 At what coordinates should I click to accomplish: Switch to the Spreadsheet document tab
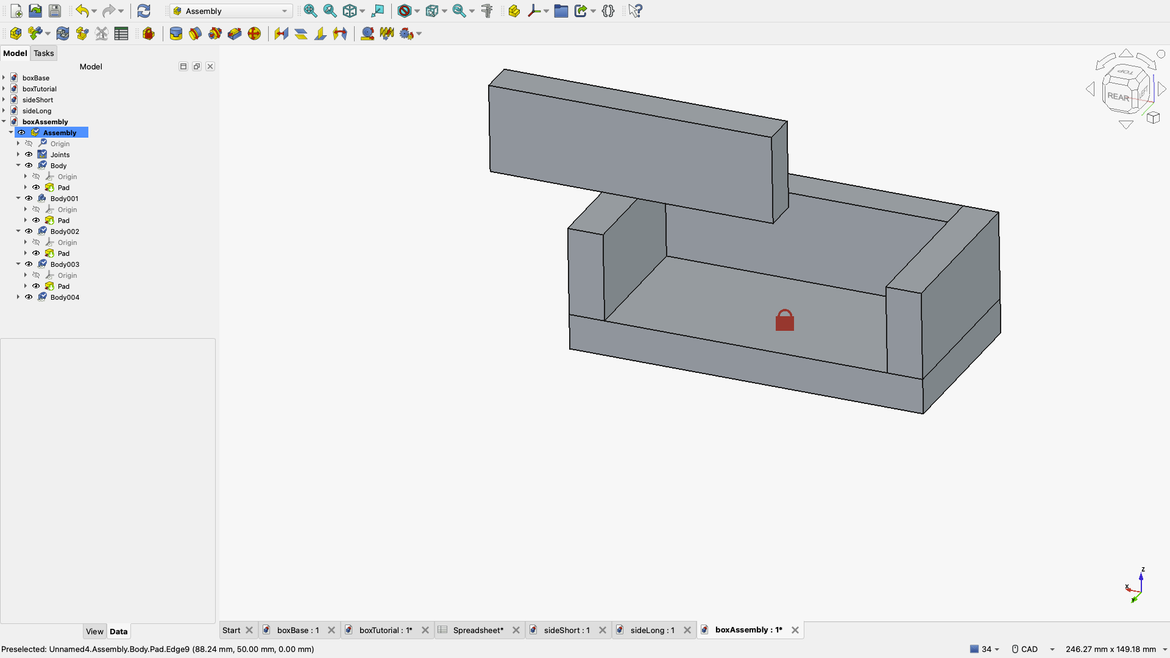point(477,631)
